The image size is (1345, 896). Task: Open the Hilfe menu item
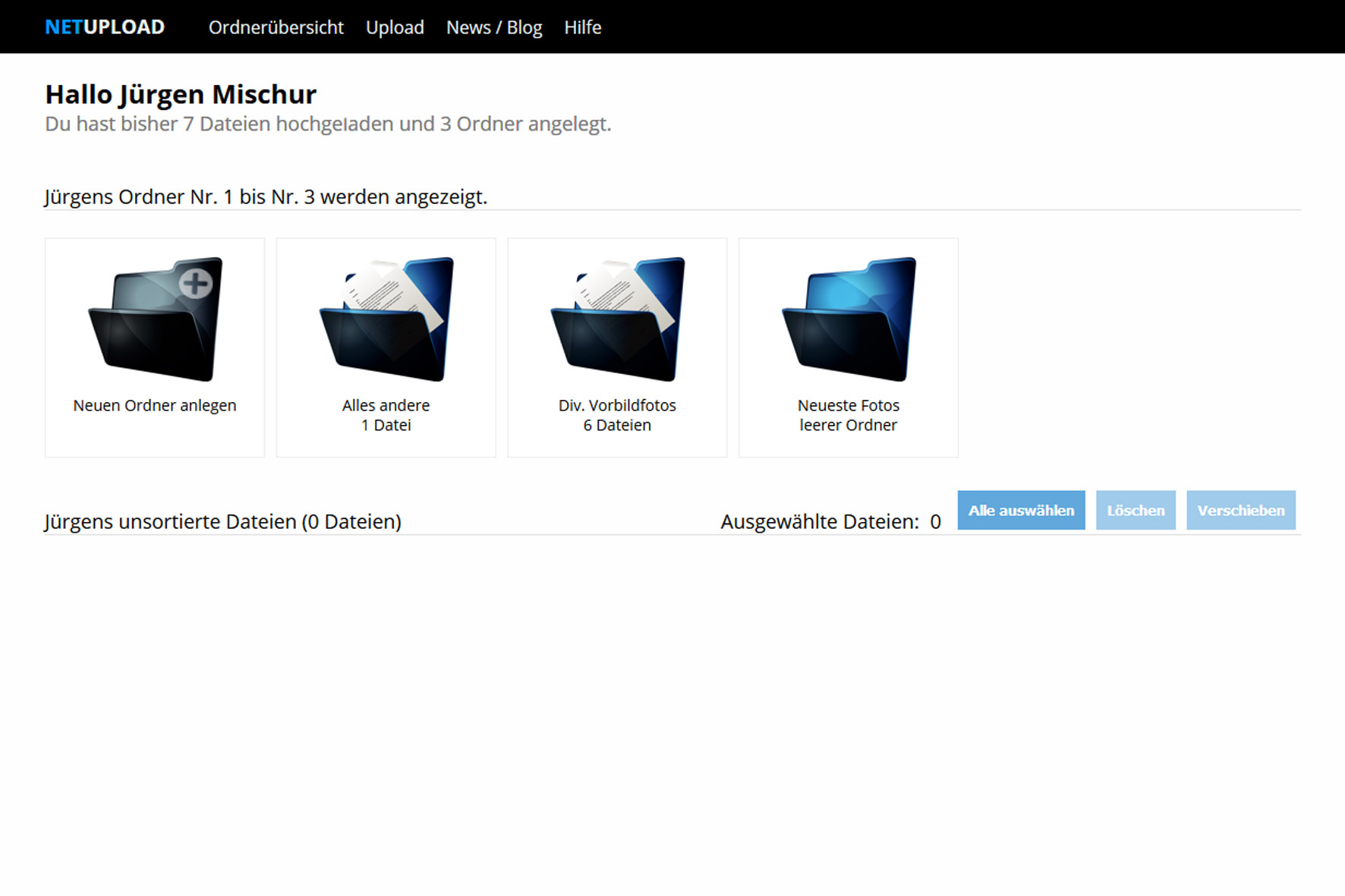[x=582, y=27]
